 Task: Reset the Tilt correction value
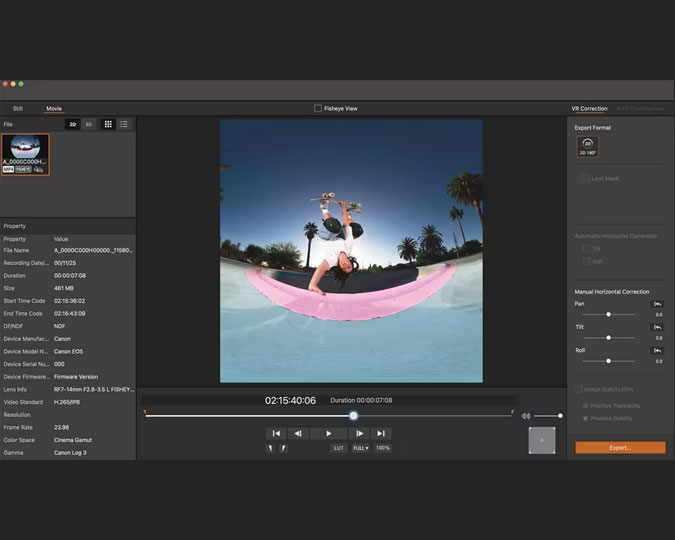click(x=658, y=327)
